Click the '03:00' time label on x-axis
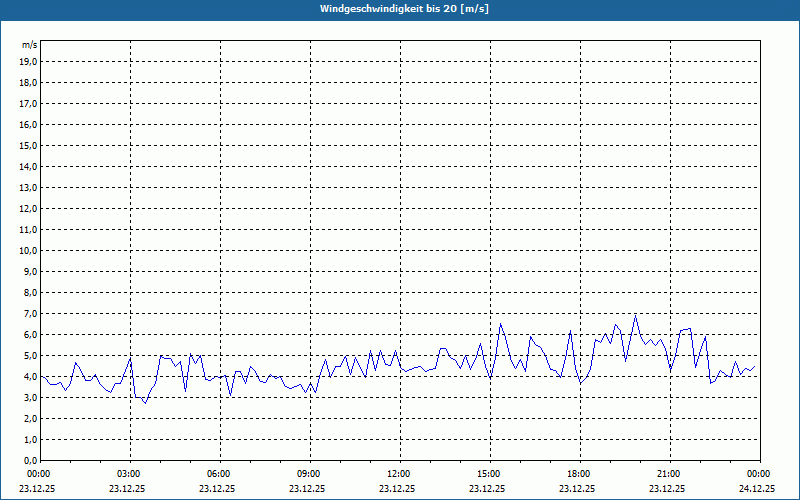The height and width of the screenshot is (500, 800). (131, 474)
